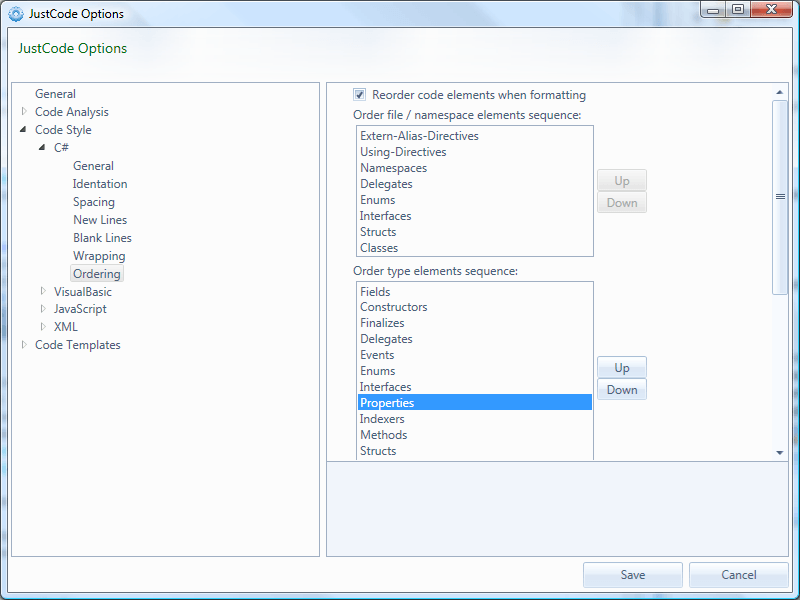
Task: Click scrollbar down arrow in settings pane
Action: point(780,453)
